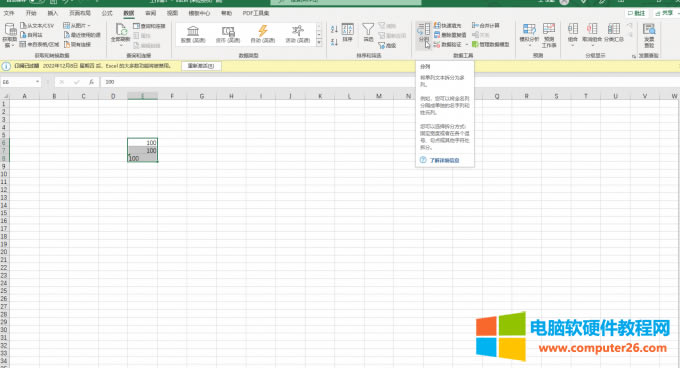Click Remove Duplicates icon

(437, 35)
